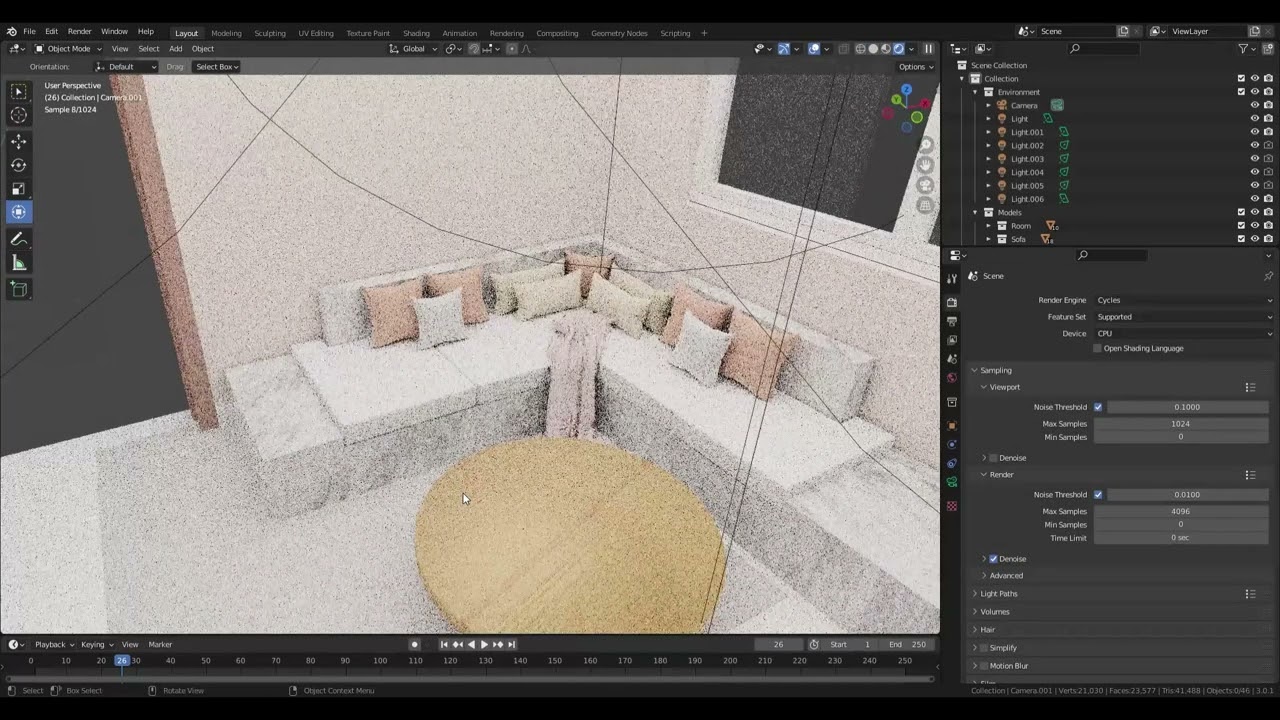
Task: Open the Render Engine dropdown
Action: (1185, 300)
